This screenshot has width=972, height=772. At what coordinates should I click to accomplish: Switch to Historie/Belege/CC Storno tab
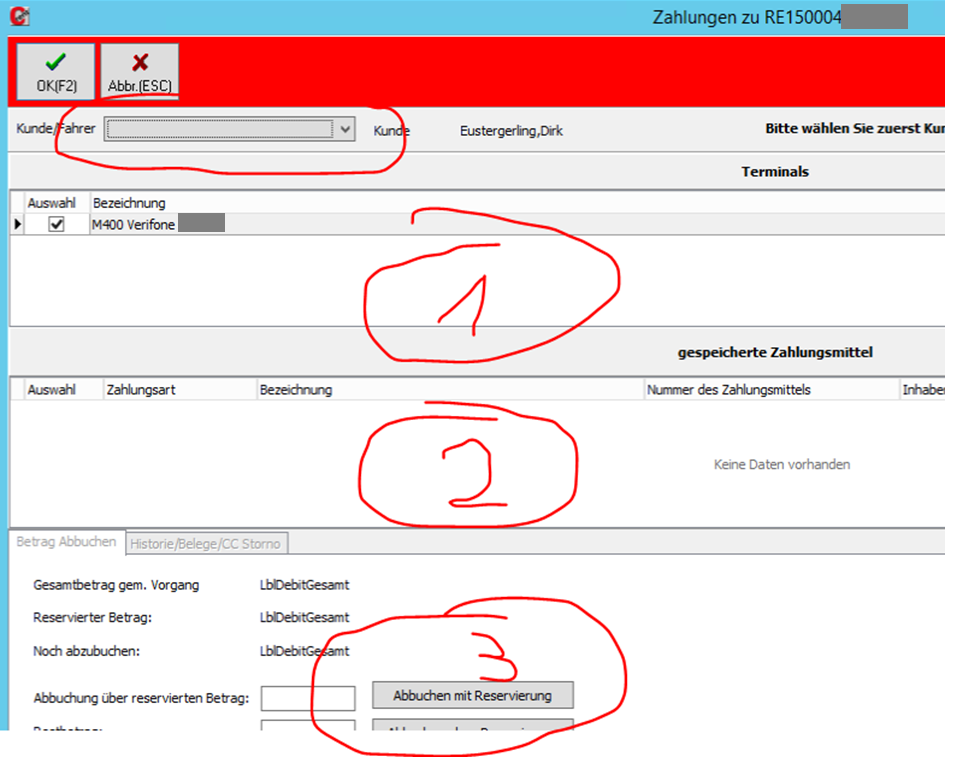207,543
